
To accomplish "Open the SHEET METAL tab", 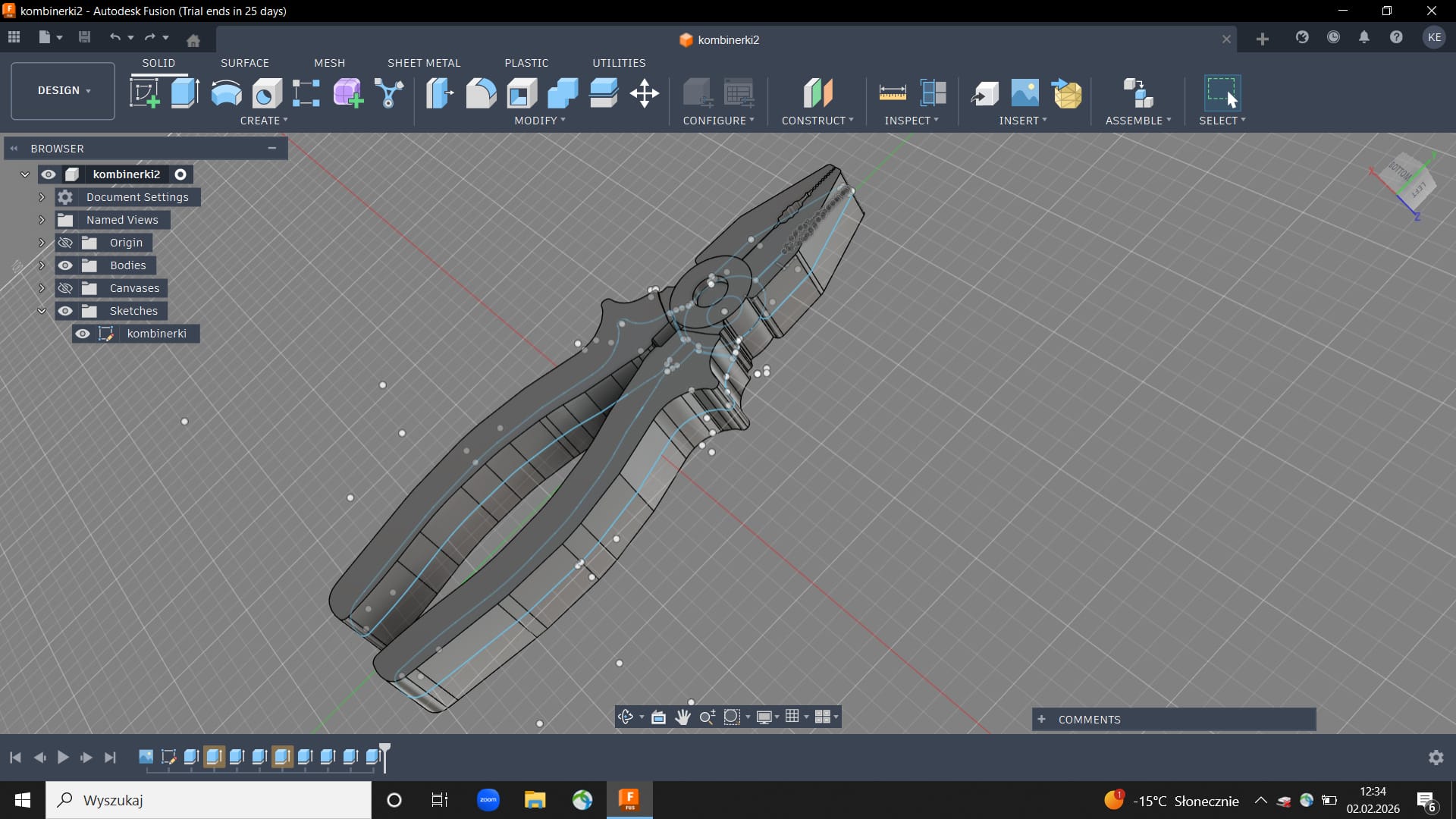I will (423, 63).
